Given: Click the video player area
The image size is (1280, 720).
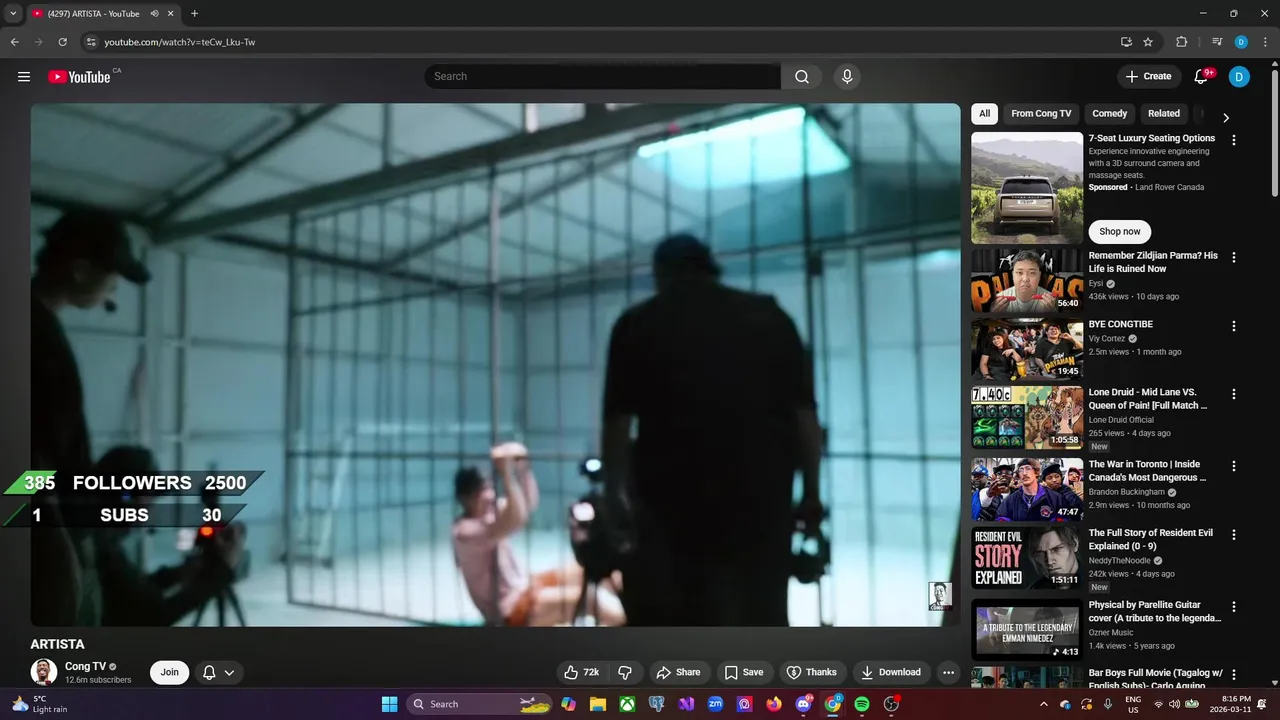Looking at the screenshot, I should point(495,365).
